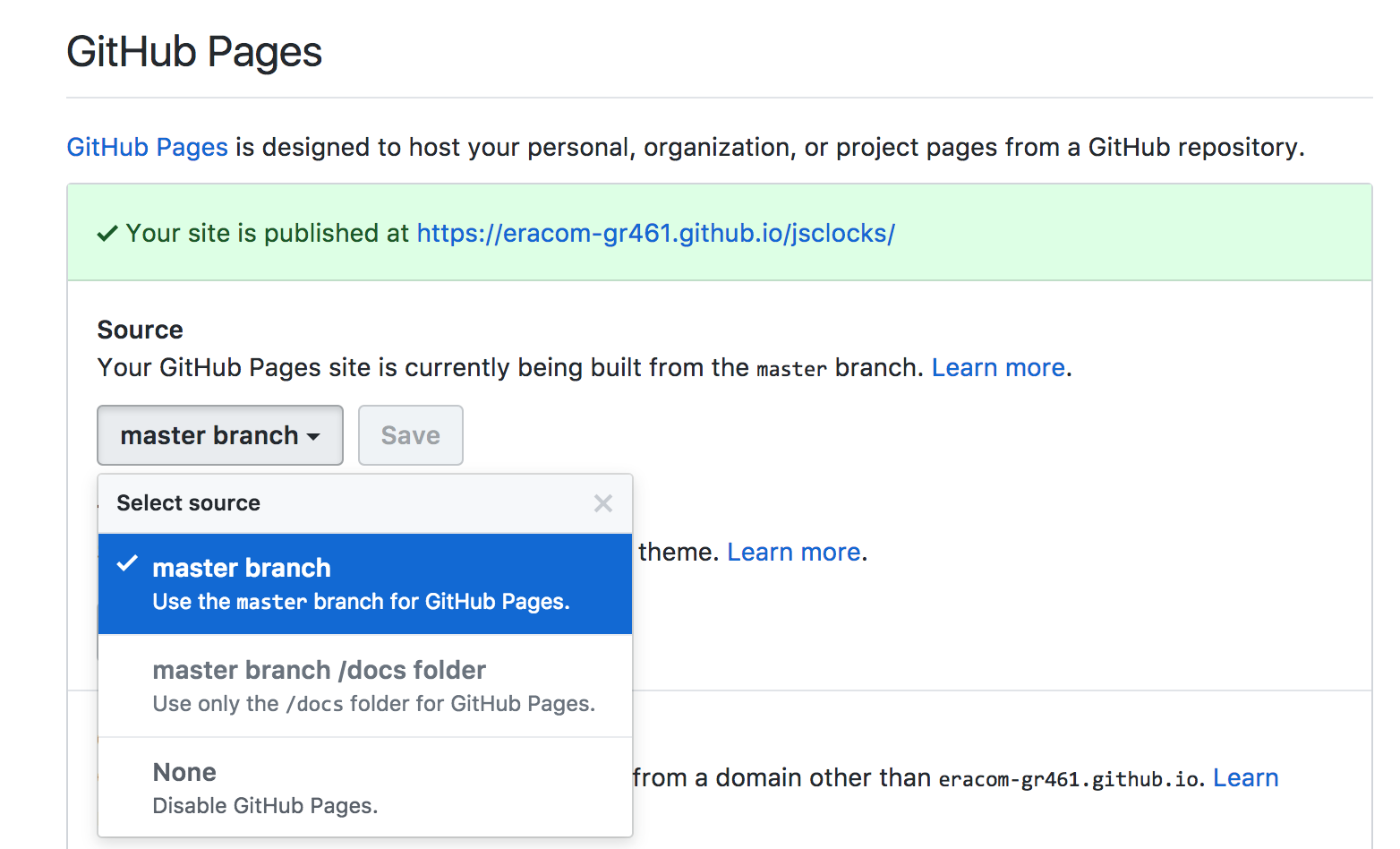Open Learn more about themes
1400x849 pixels.
click(791, 552)
